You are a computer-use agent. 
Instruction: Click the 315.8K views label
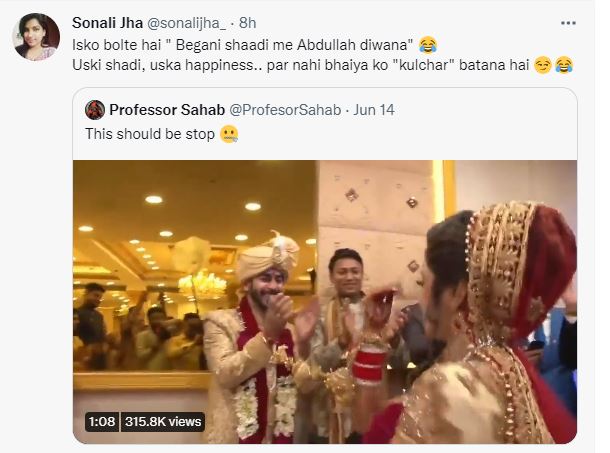(163, 422)
